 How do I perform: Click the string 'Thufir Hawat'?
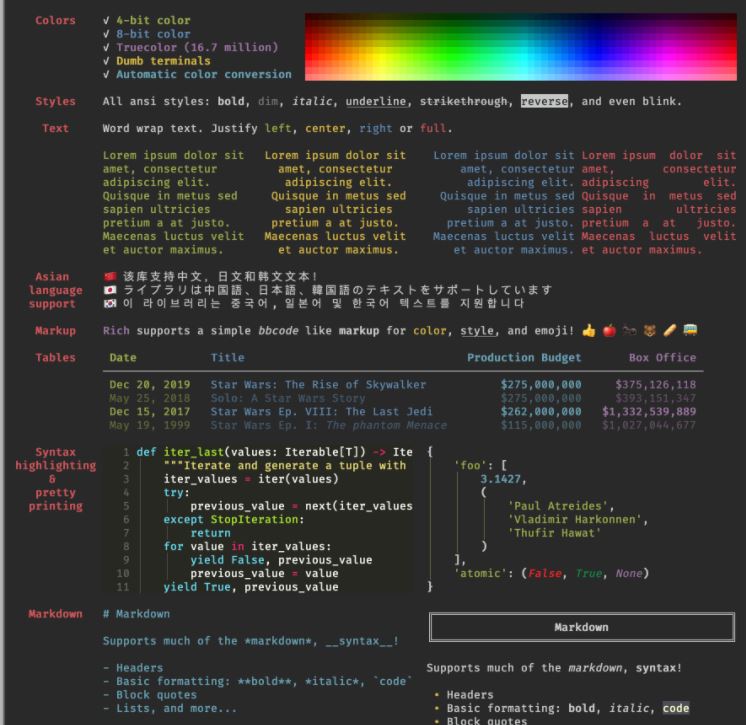554,533
